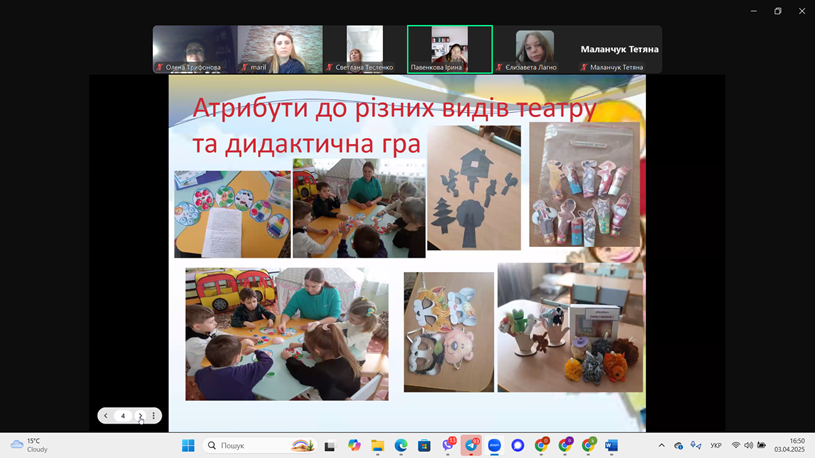Open Wi-Fi network settings in tray
815x458 pixels.
click(735, 446)
